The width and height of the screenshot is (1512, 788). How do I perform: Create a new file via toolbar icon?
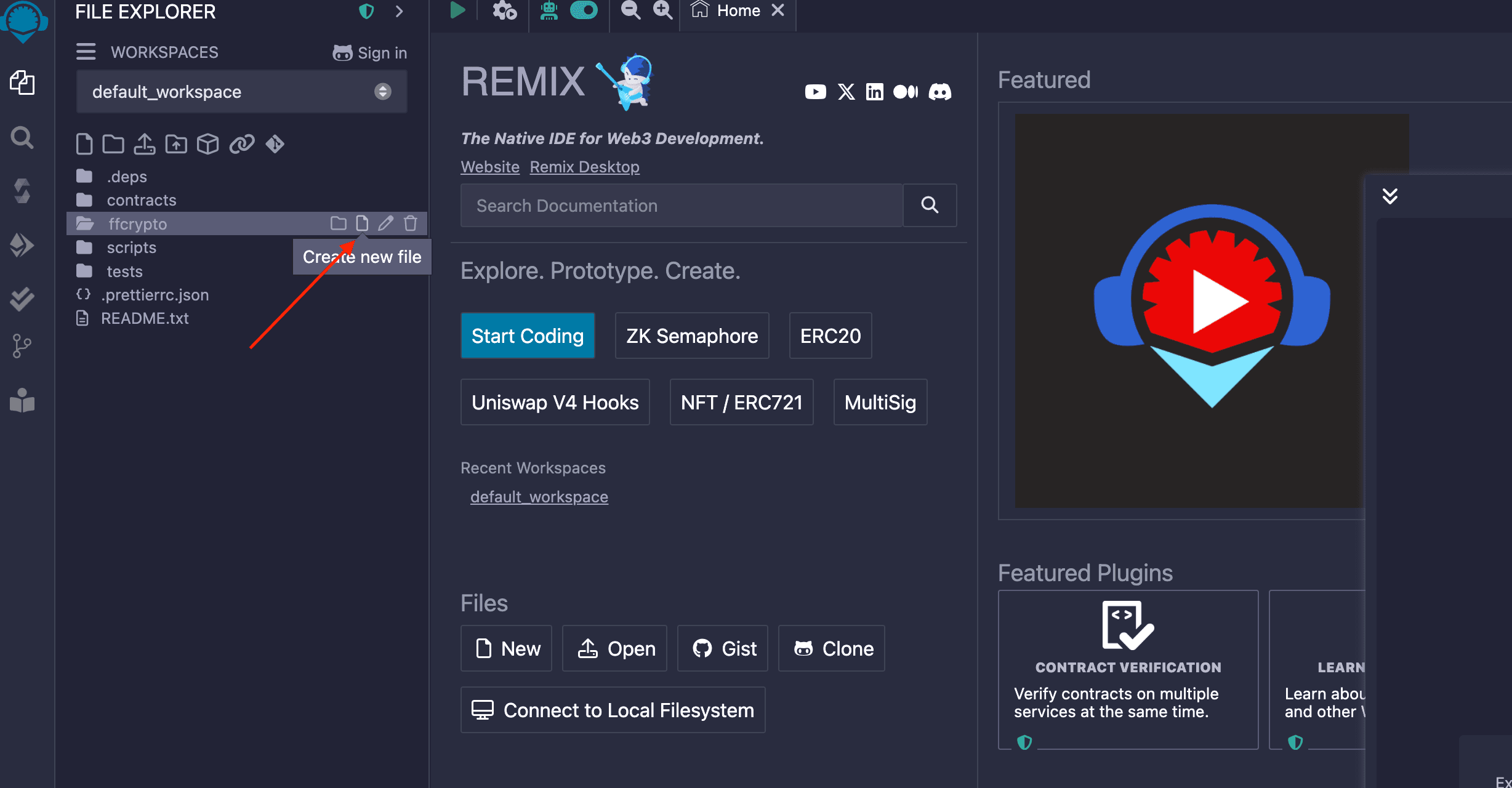point(84,144)
